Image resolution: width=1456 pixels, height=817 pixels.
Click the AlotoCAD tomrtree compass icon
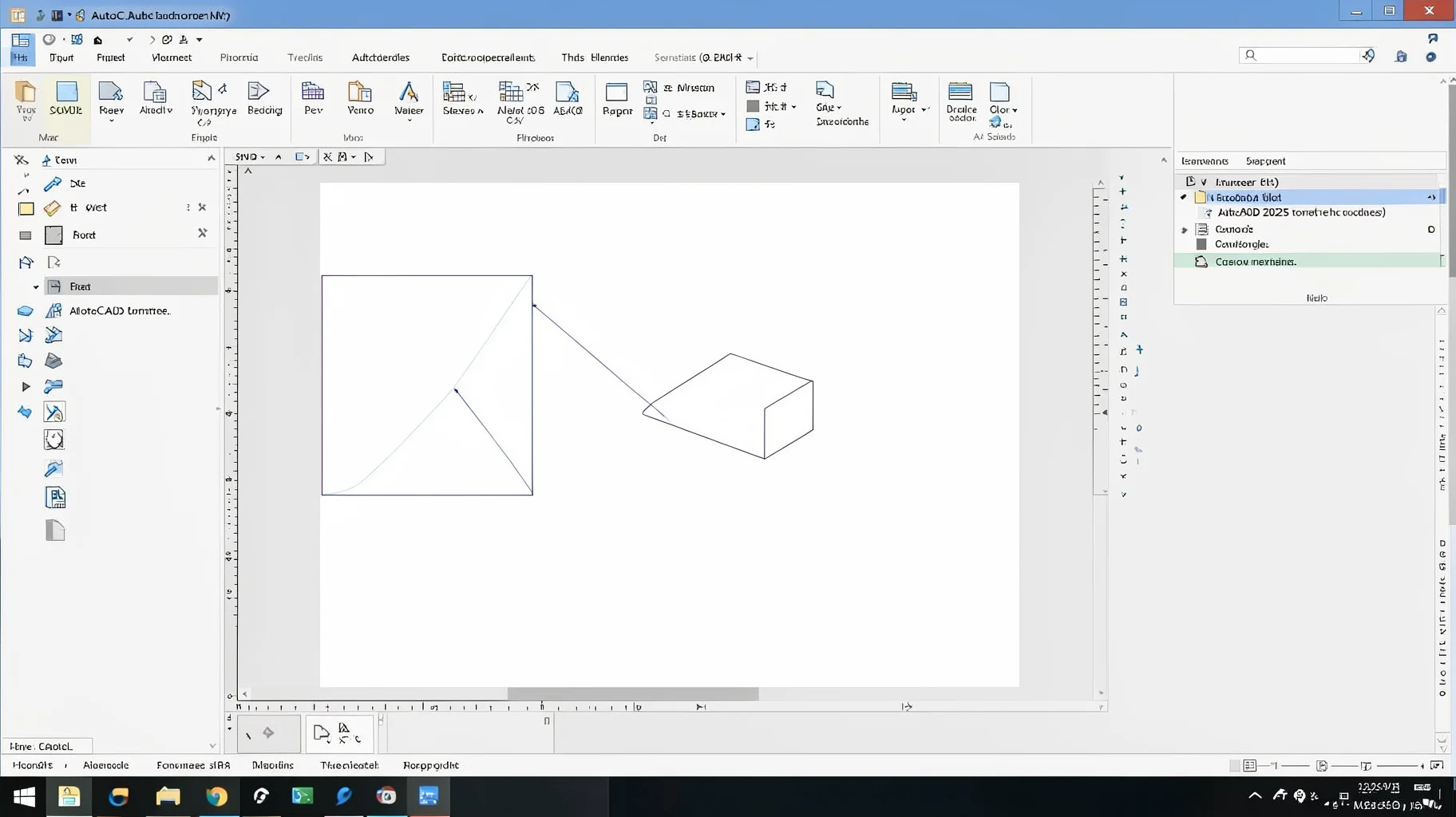[53, 310]
